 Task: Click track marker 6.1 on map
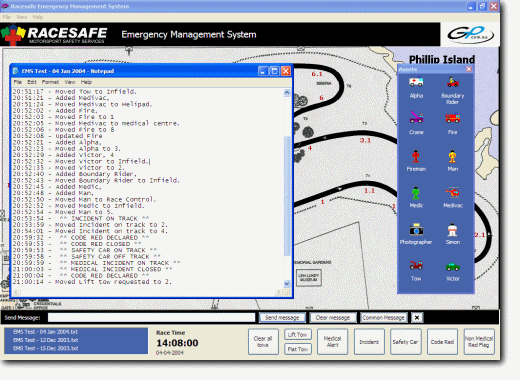317,74
